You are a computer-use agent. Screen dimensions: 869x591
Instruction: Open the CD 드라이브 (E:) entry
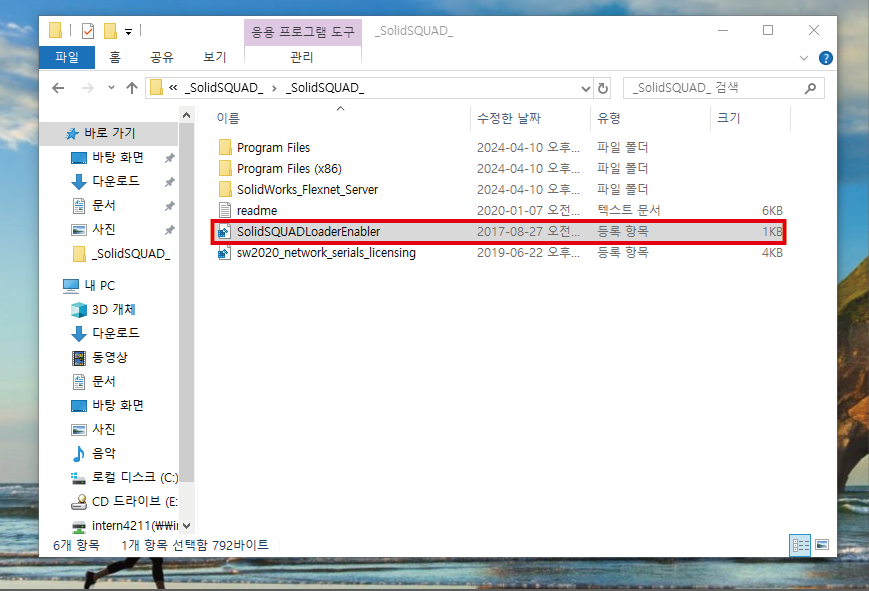(x=134, y=501)
